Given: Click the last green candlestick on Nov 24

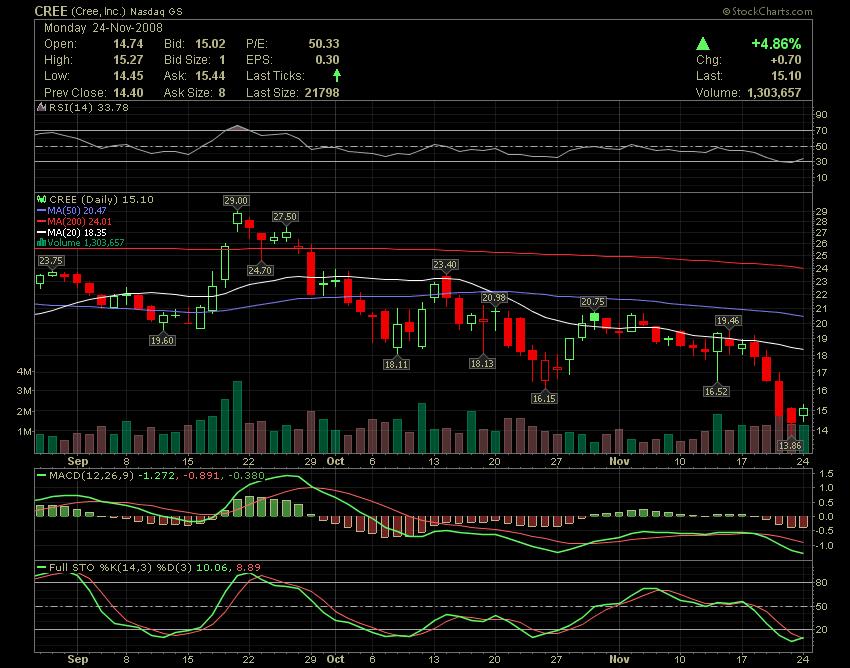Looking at the screenshot, I should (803, 412).
